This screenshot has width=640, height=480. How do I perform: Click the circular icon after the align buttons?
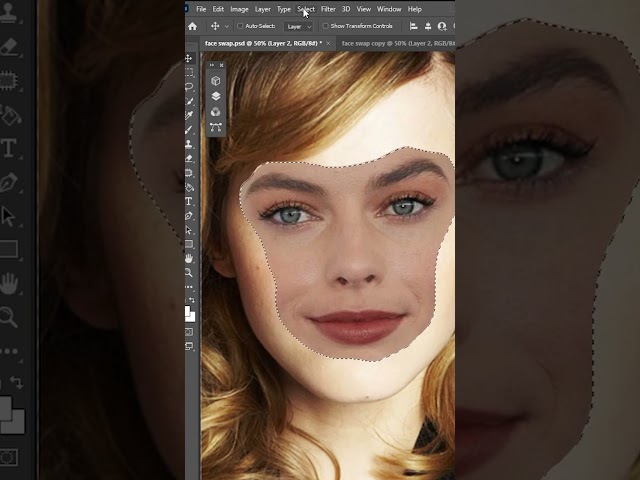pos(442,27)
